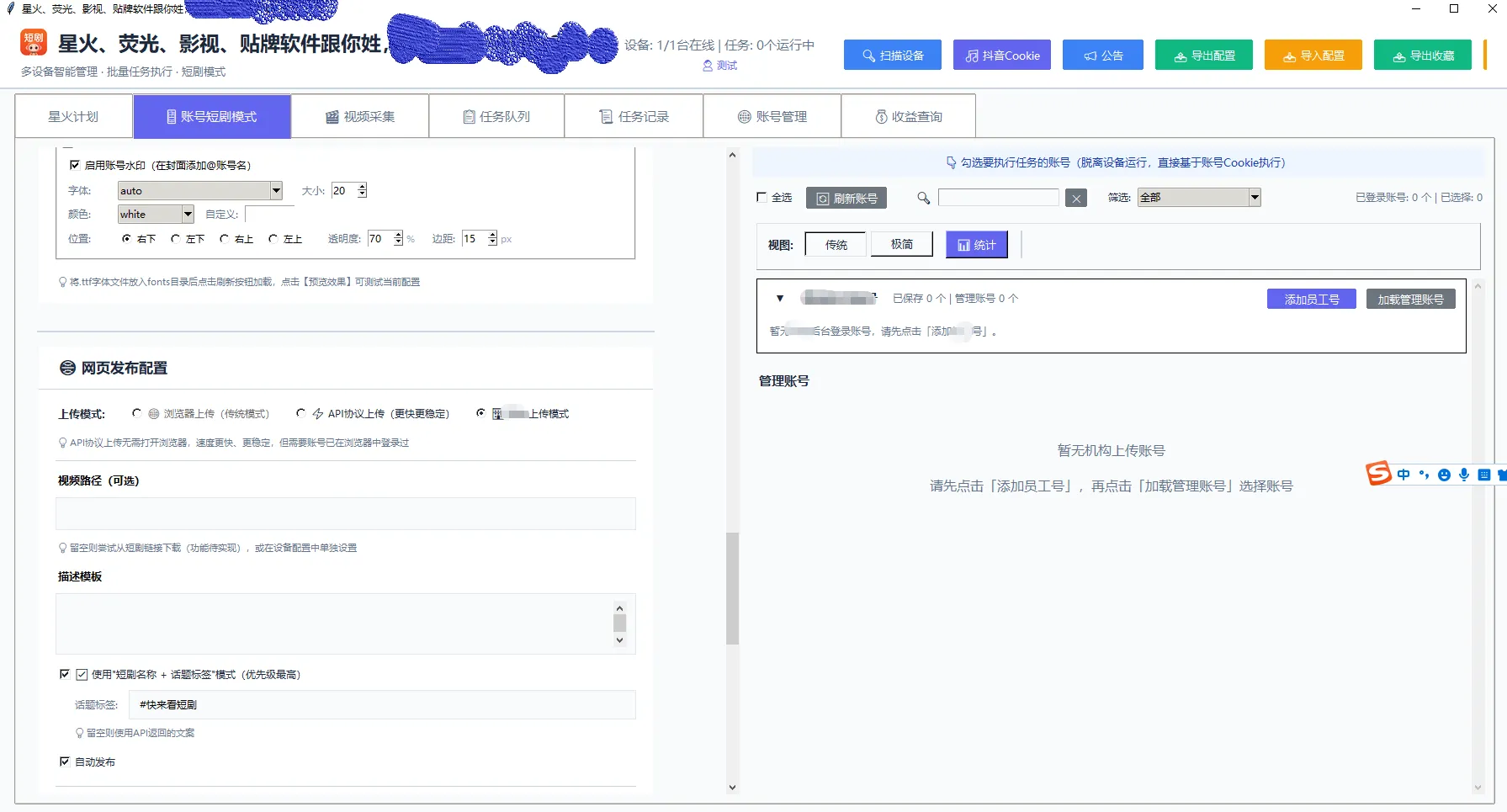This screenshot has width=1507, height=812.
Task: Click the Sogou input method S logo
Action: pyautogui.click(x=1377, y=473)
